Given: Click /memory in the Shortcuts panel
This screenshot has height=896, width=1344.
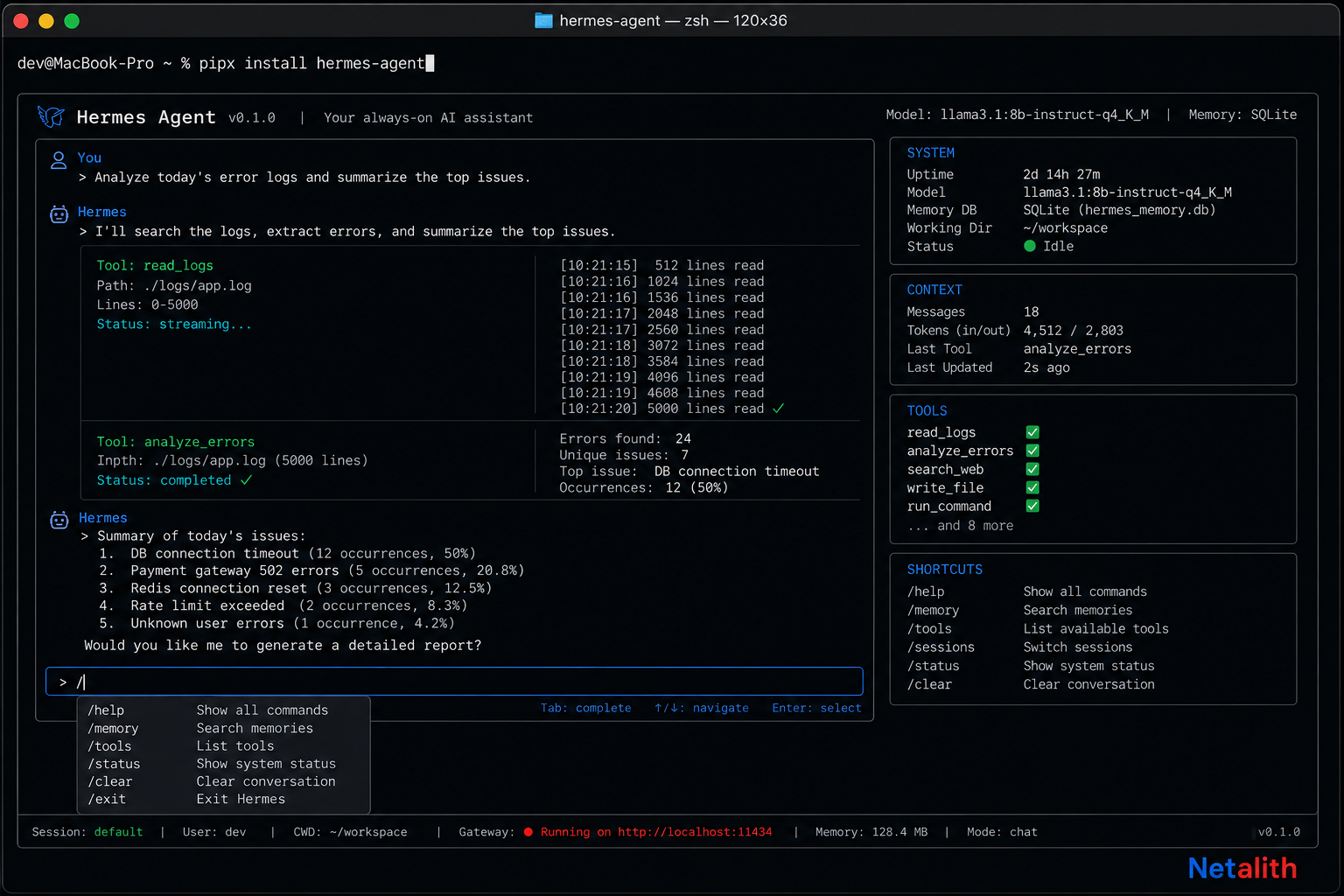Looking at the screenshot, I should point(933,610).
